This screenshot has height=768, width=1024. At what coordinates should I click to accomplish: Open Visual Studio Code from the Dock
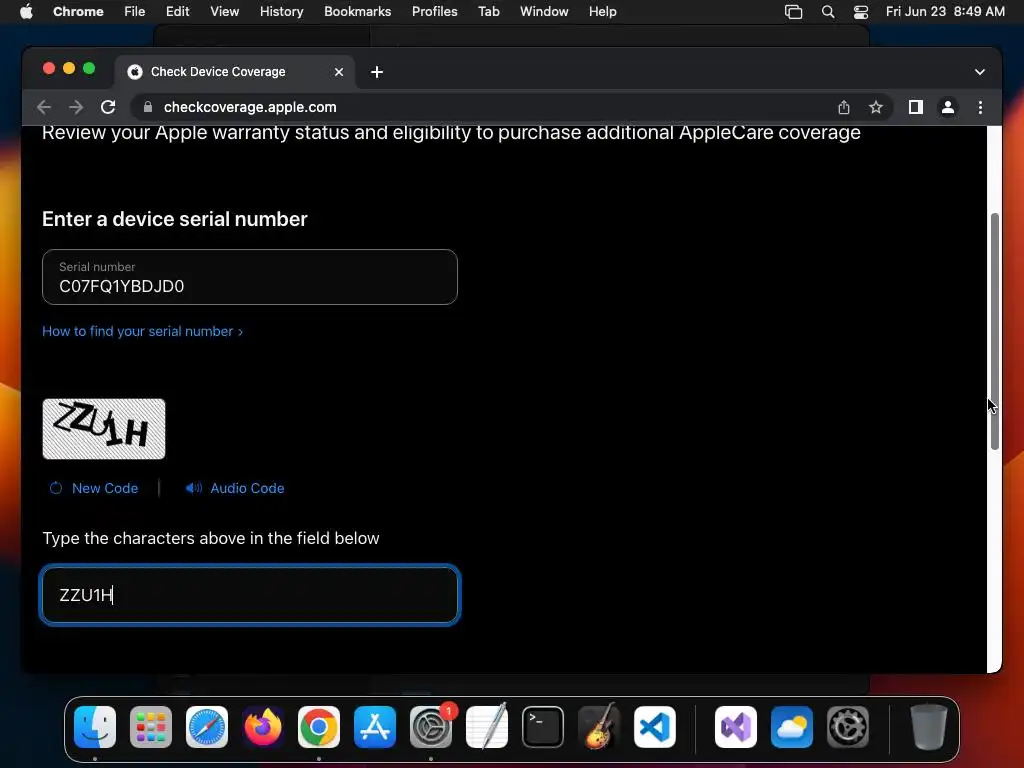655,727
